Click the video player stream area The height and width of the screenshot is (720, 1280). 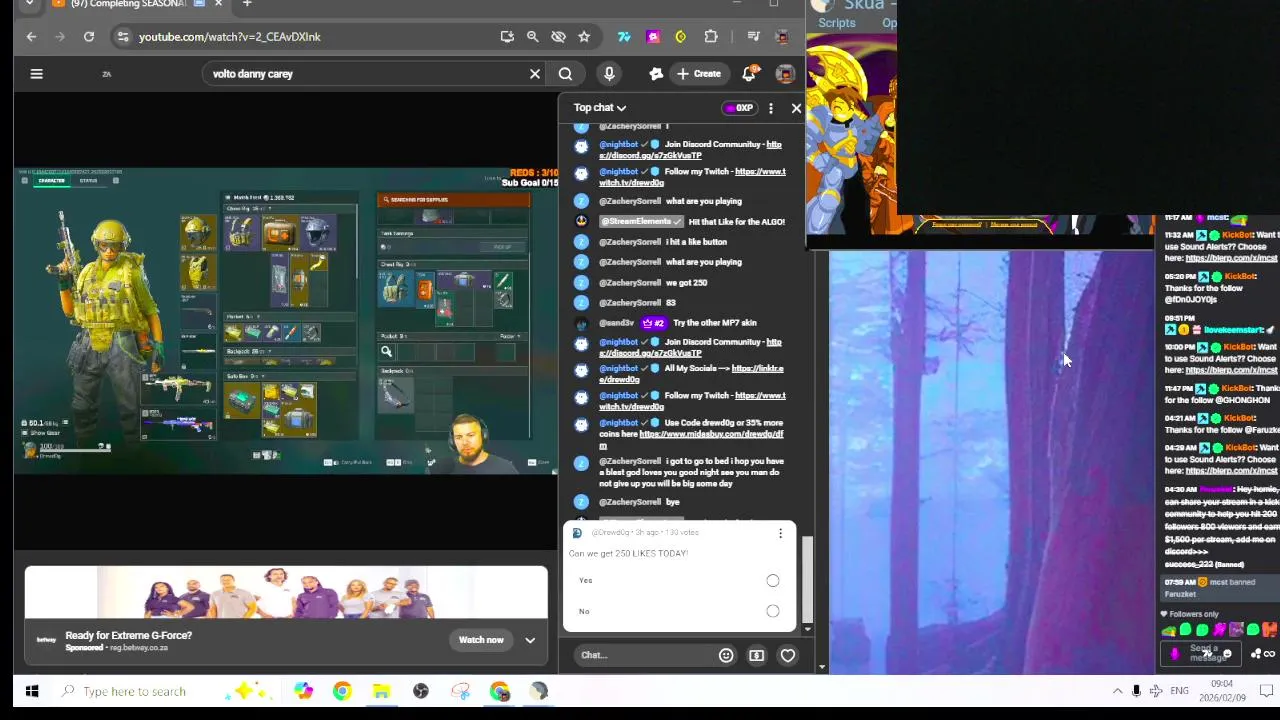click(x=286, y=320)
